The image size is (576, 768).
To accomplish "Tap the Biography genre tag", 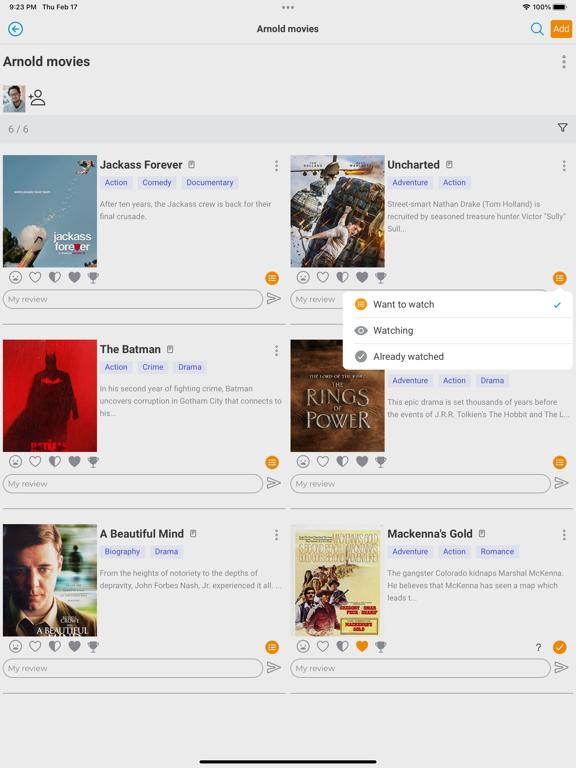I will pyautogui.click(x=122, y=552).
